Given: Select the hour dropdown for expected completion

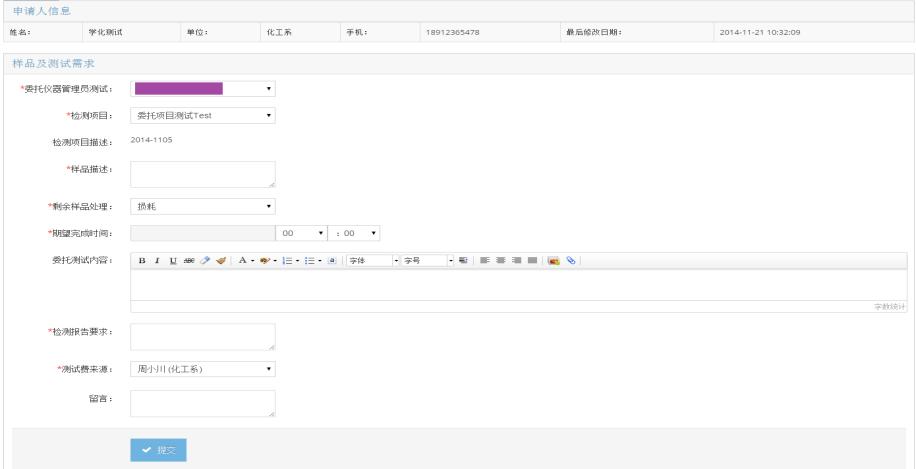Looking at the screenshot, I should 303,234.
